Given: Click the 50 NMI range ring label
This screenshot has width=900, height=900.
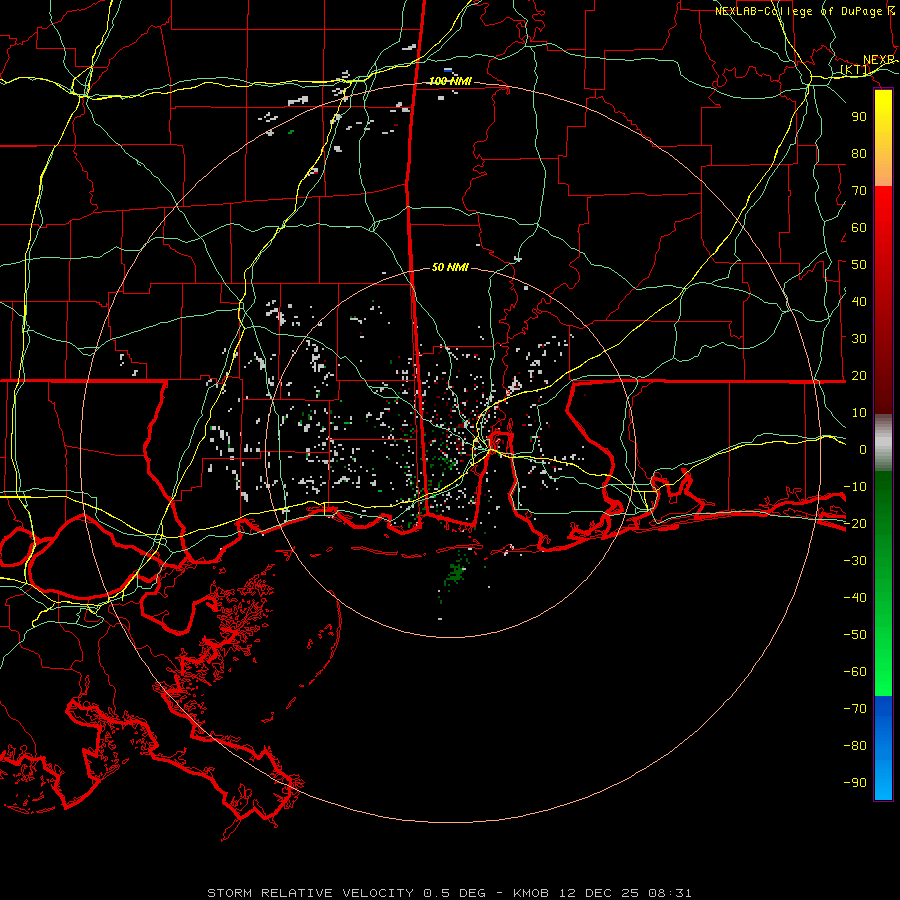Looking at the screenshot, I should pyautogui.click(x=450, y=267).
